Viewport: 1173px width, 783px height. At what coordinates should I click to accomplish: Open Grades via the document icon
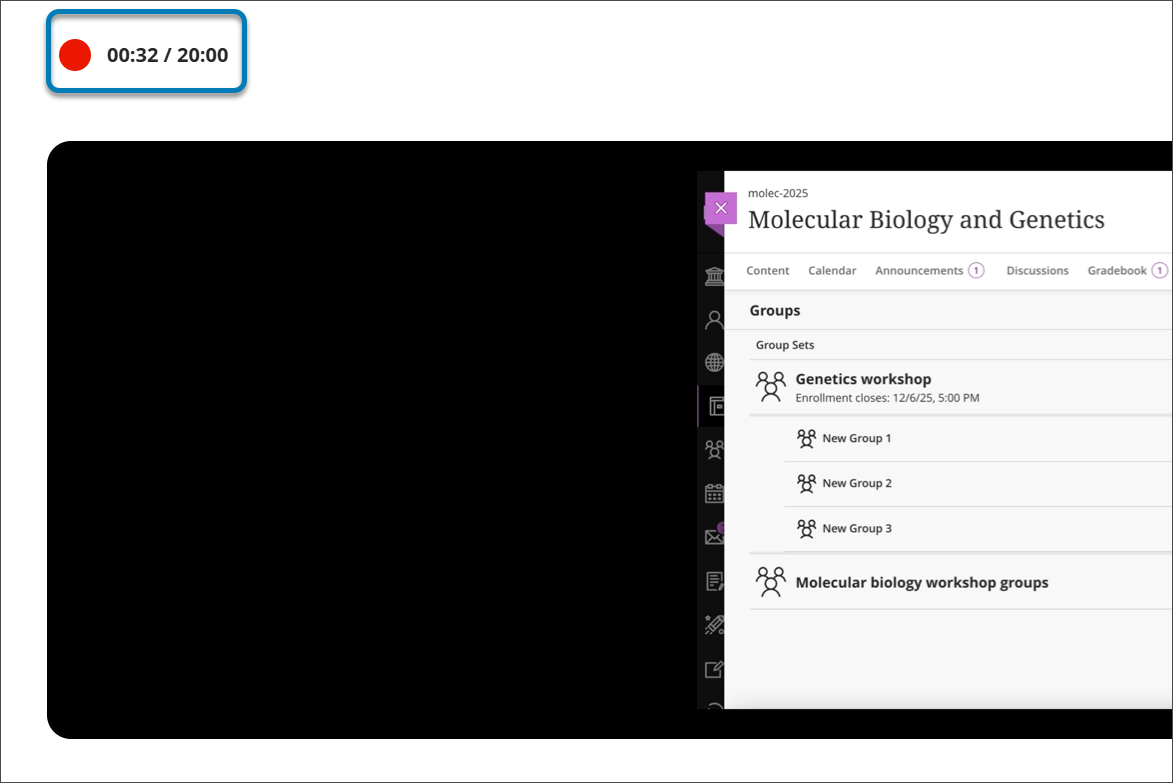click(x=713, y=578)
